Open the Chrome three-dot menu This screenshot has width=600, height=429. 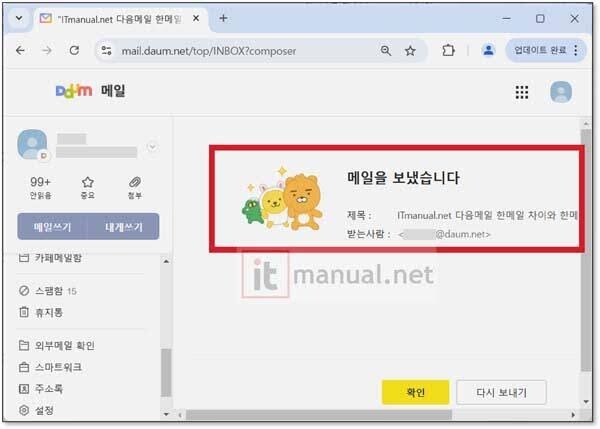tap(576, 50)
